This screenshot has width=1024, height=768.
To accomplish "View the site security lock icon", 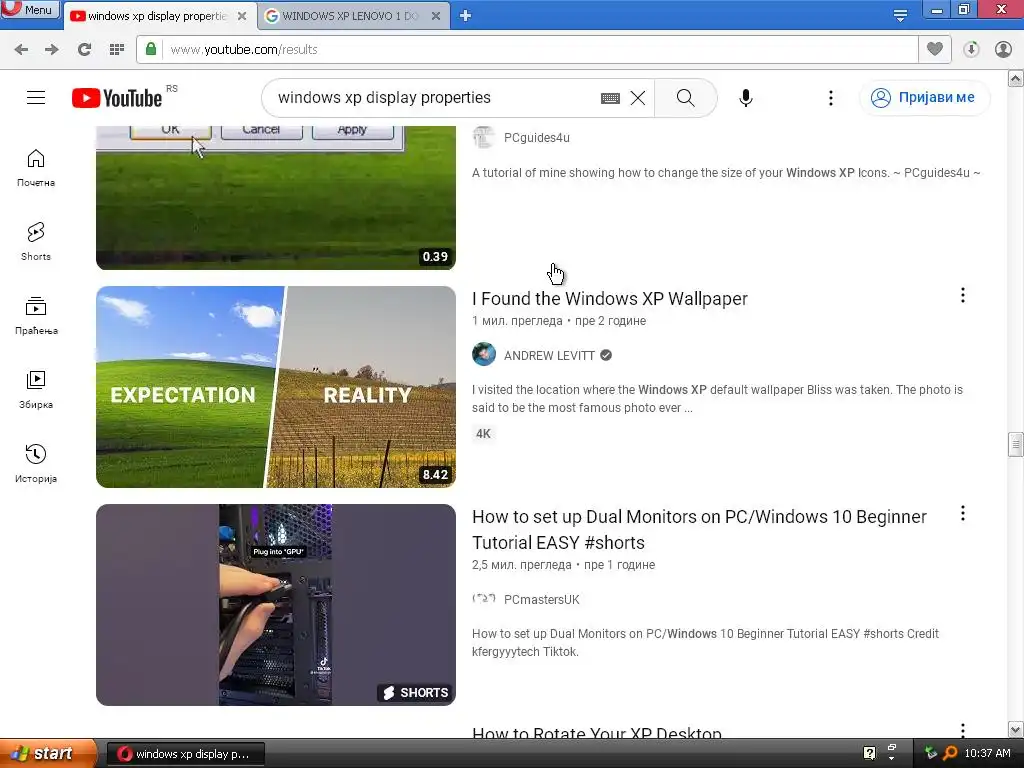I will tap(151, 49).
